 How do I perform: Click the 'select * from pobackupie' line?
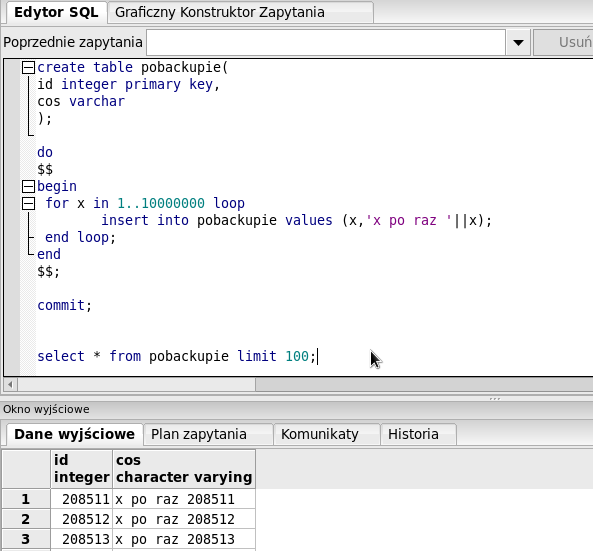click(x=133, y=356)
